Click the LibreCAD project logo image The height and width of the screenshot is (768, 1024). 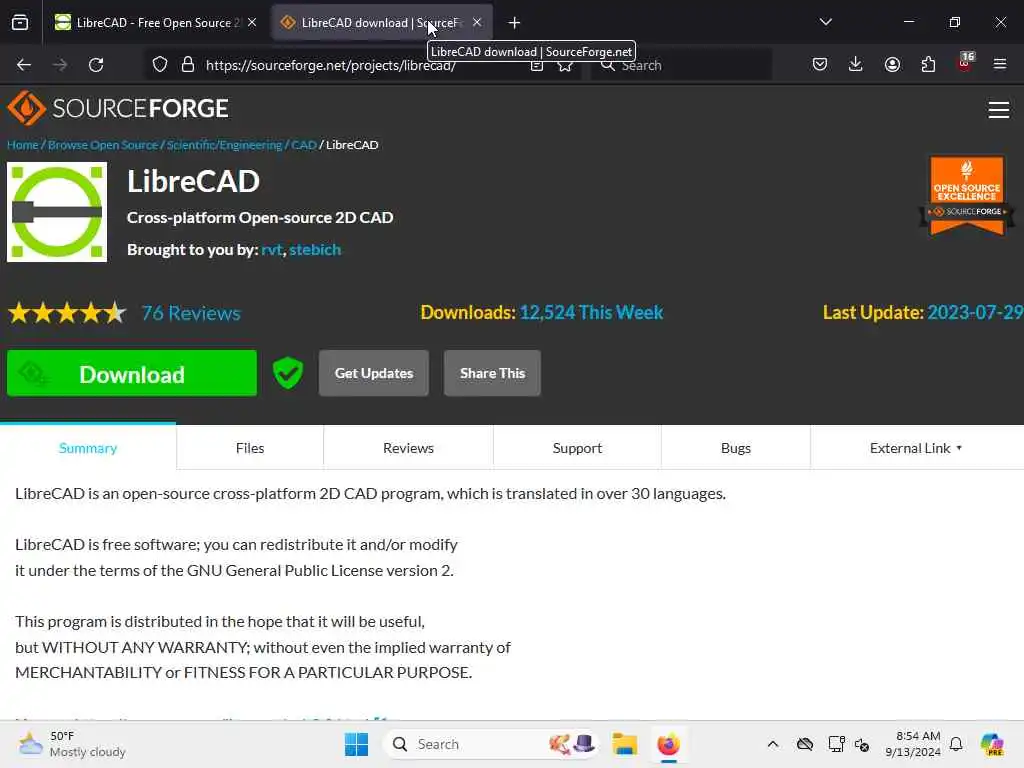pos(57,212)
